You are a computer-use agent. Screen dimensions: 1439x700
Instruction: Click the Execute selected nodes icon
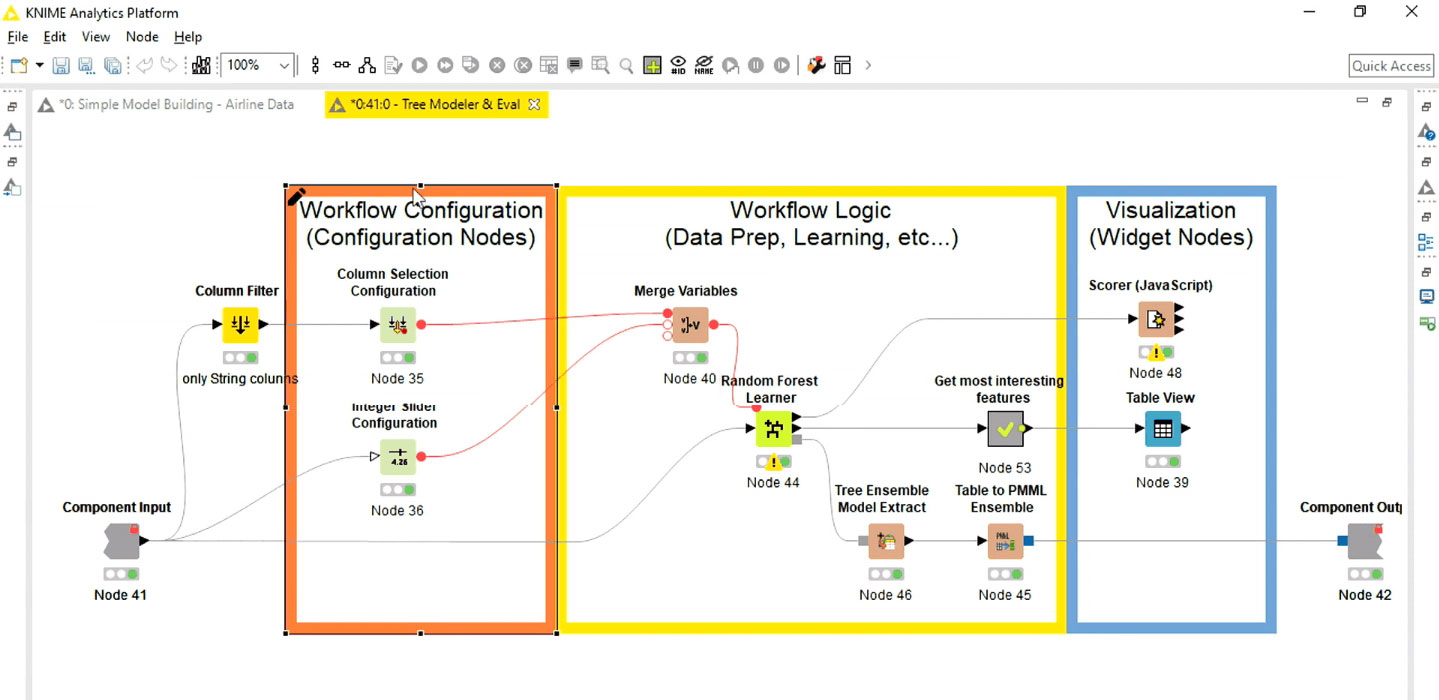click(x=419, y=66)
